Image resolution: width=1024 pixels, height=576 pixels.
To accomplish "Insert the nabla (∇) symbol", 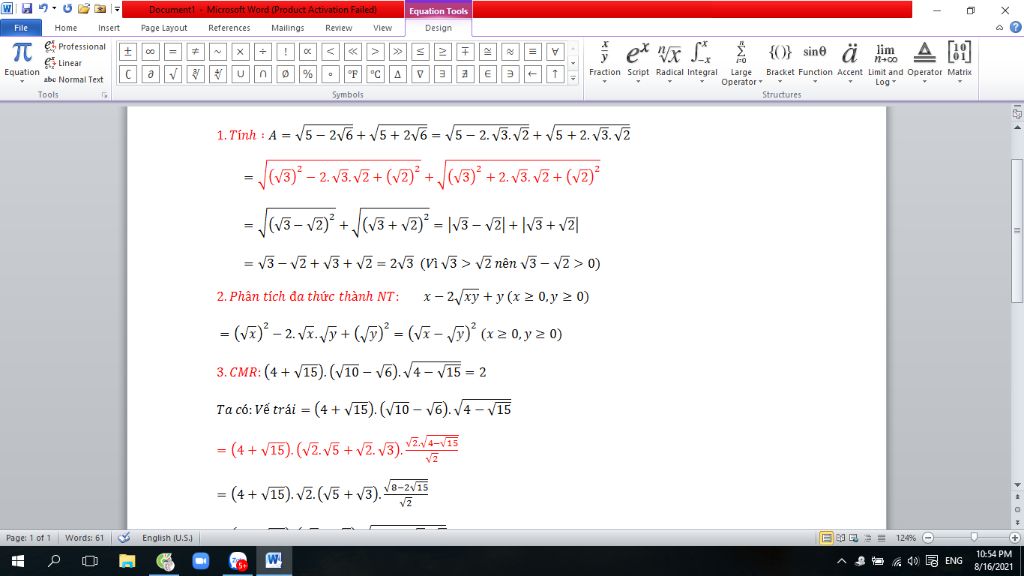I will (420, 74).
